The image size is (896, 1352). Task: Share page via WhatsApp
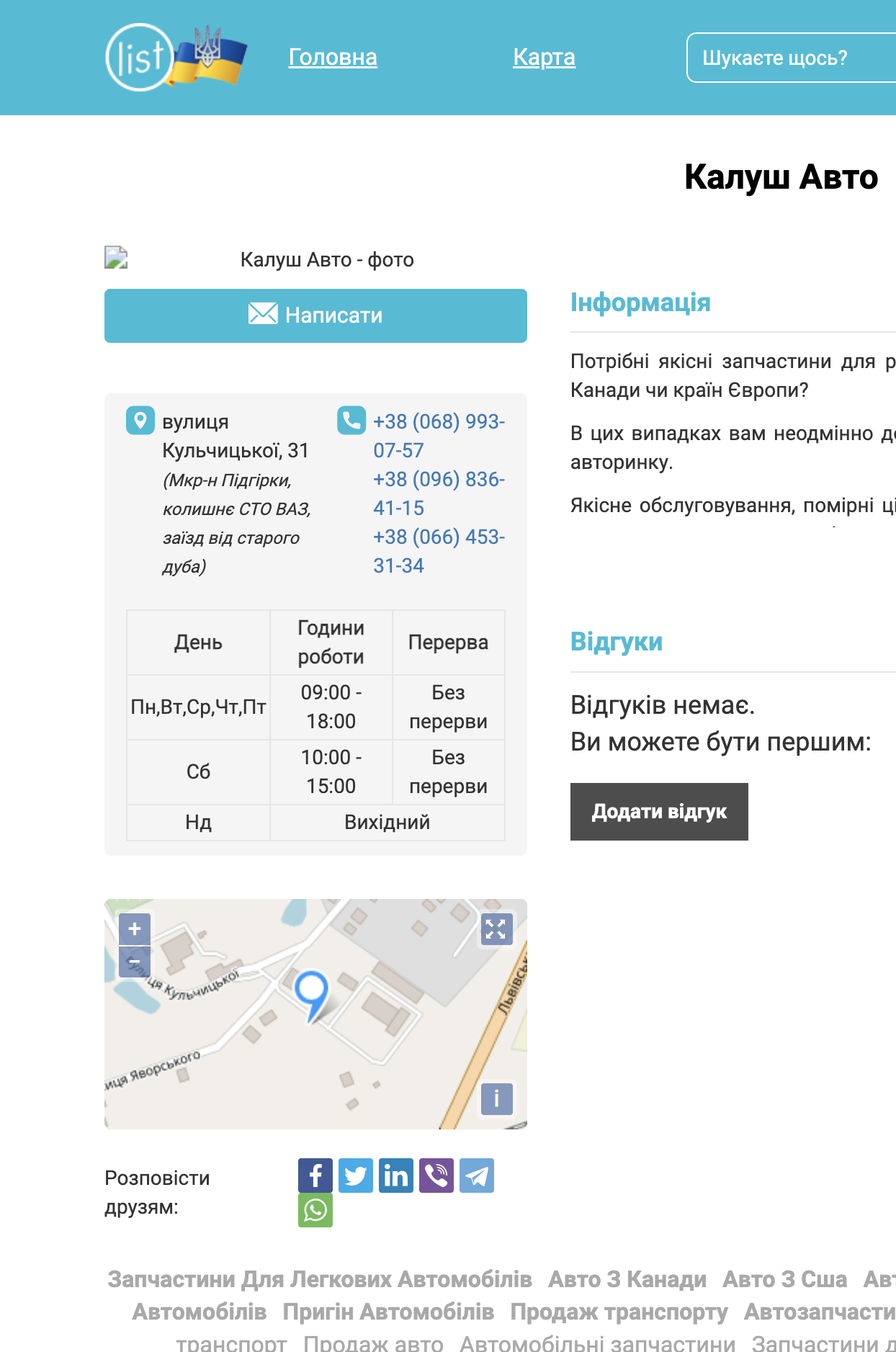point(315,1210)
